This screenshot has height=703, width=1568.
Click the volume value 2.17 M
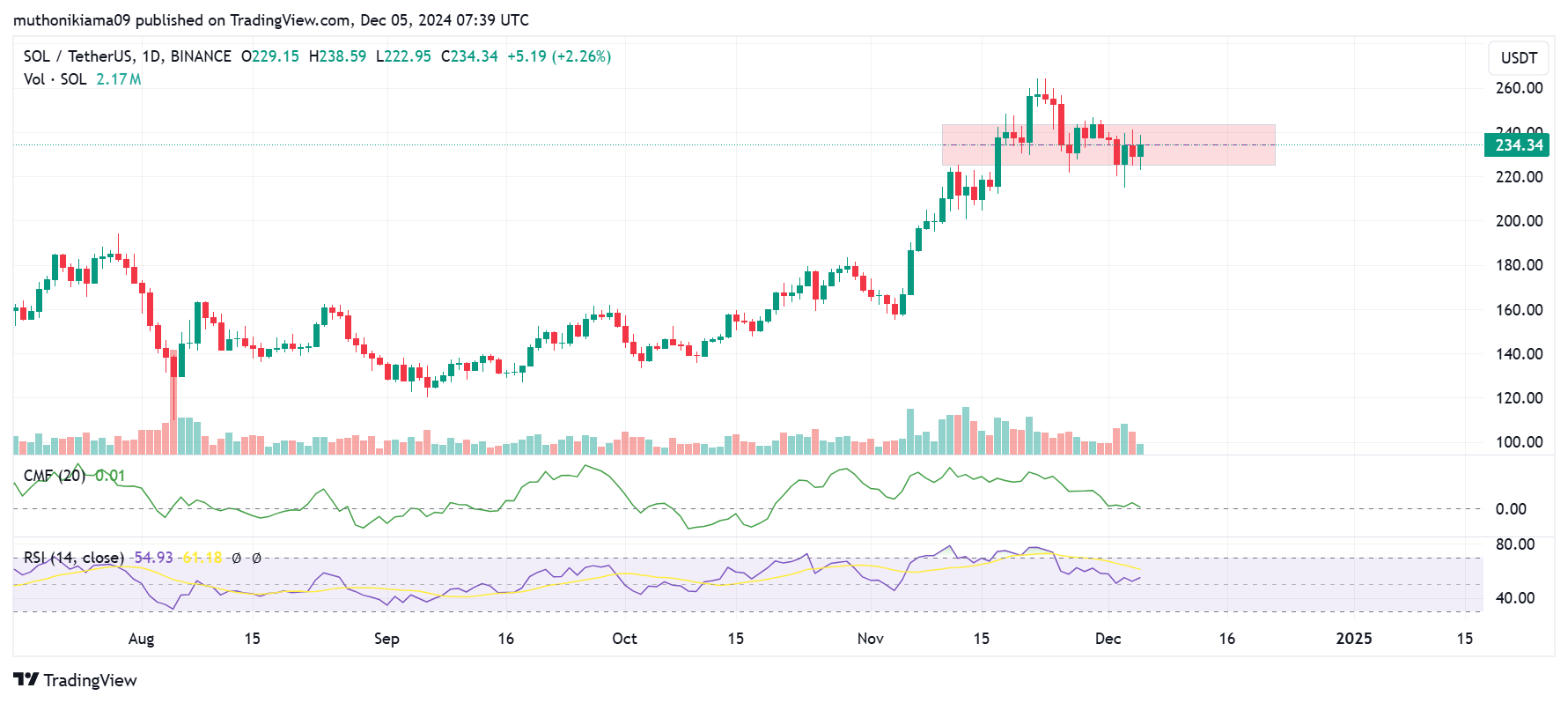119,79
